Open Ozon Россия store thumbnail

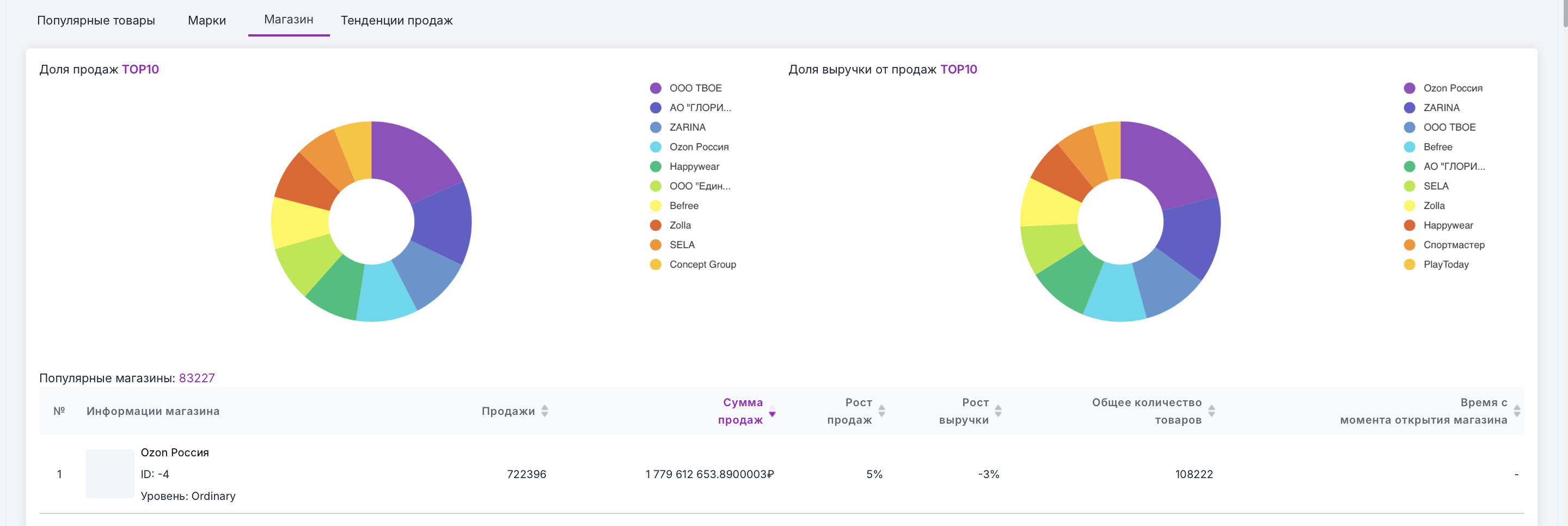109,474
